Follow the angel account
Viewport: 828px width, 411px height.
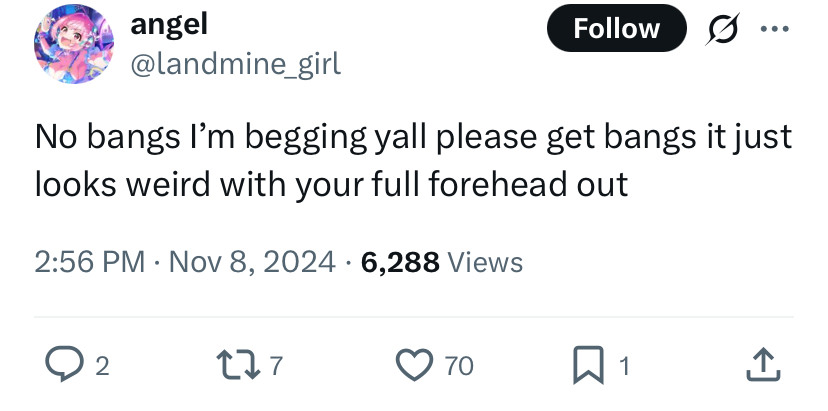pos(616,28)
